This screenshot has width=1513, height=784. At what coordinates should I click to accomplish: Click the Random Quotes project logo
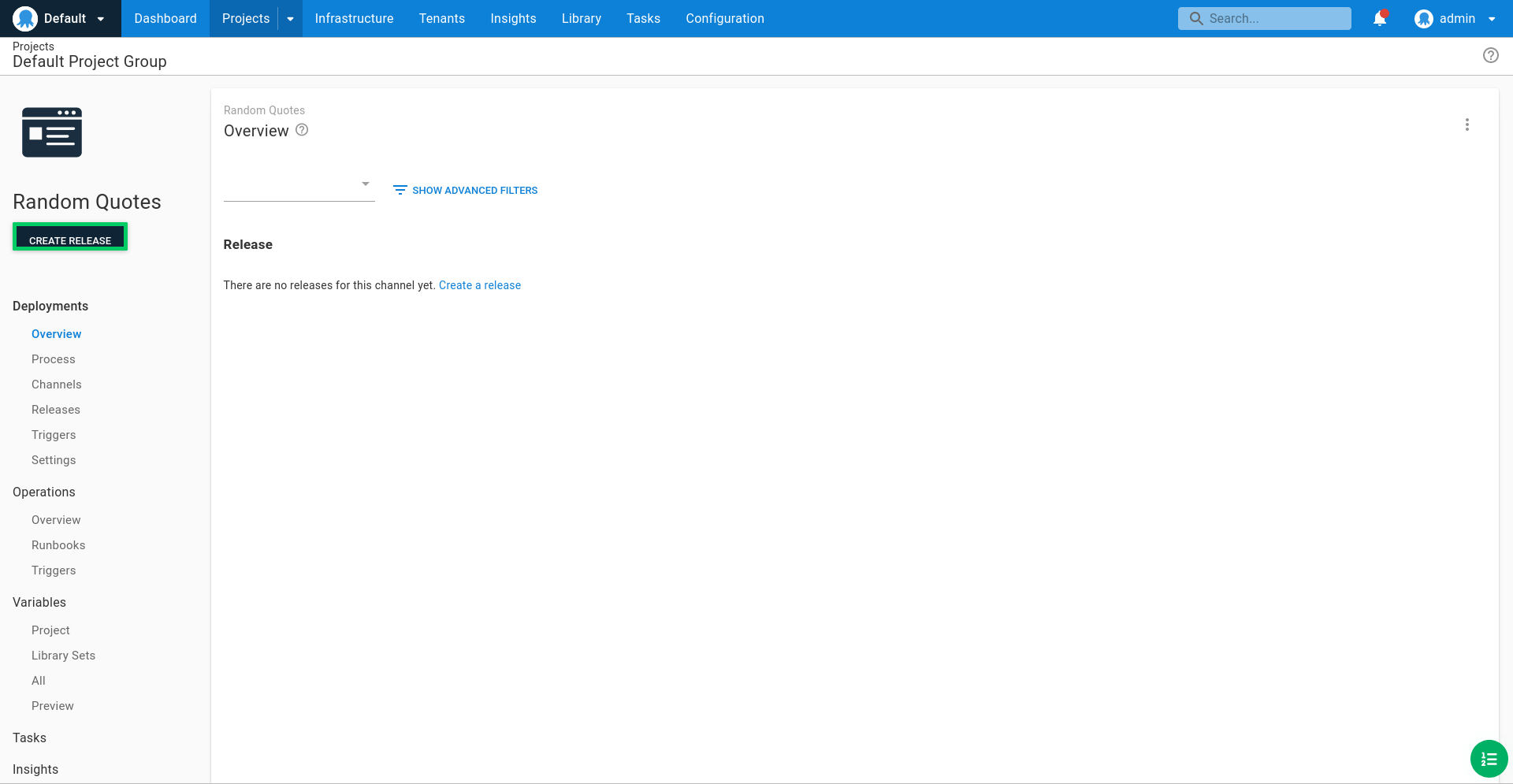[52, 132]
